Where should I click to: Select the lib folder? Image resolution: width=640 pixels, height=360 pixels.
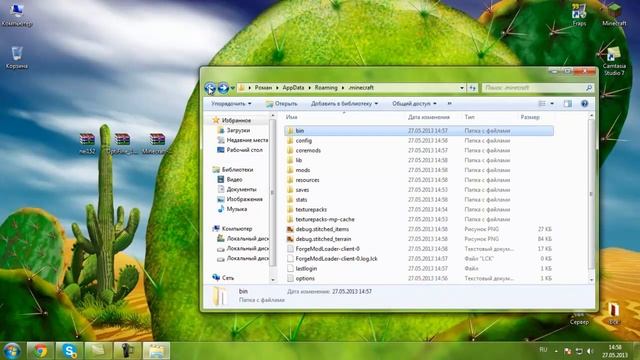pos(419,160)
